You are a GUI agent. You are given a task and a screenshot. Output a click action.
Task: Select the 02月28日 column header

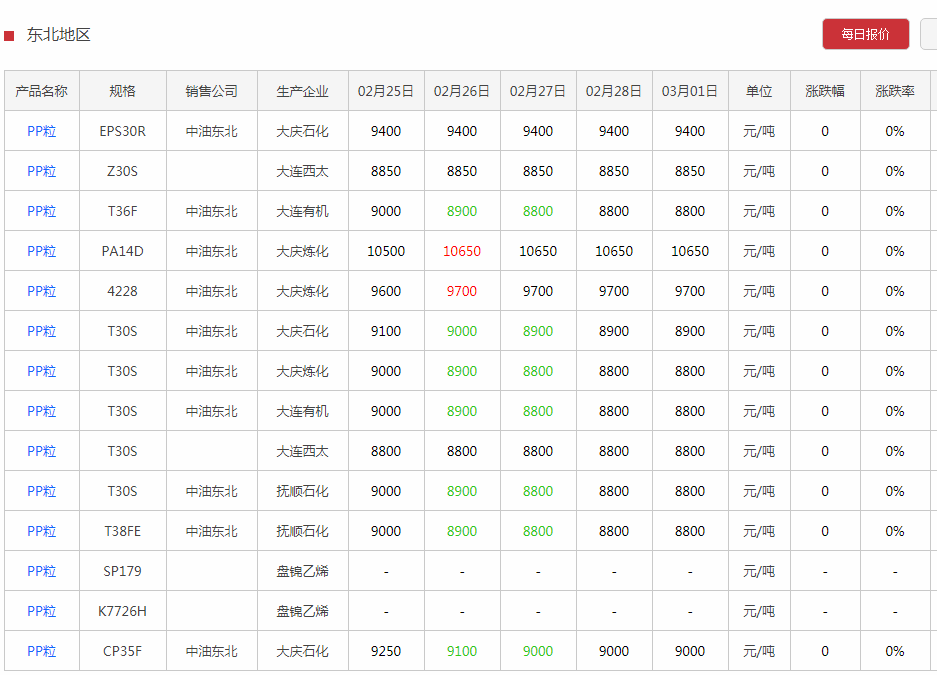coord(614,91)
